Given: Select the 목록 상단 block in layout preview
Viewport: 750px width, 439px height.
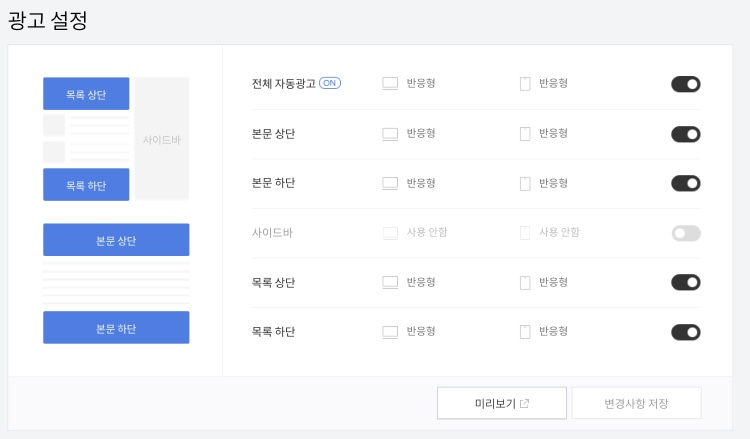Looking at the screenshot, I should (x=86, y=94).
